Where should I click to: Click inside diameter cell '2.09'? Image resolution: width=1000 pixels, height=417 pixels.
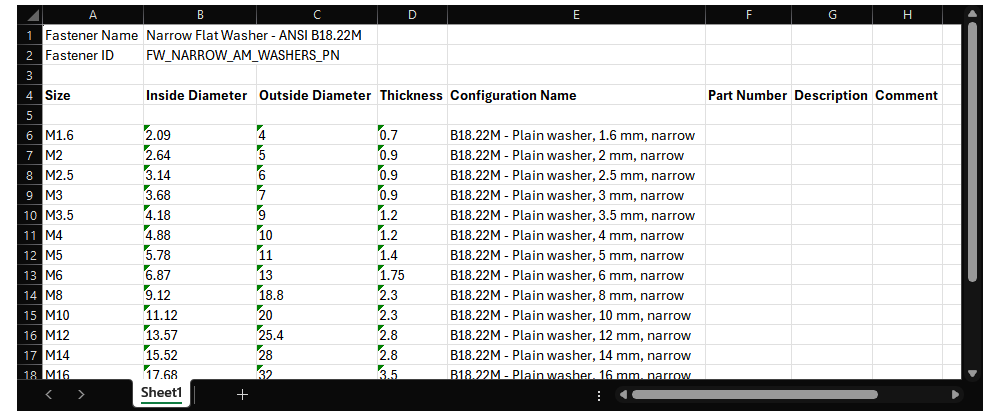click(x=200, y=135)
